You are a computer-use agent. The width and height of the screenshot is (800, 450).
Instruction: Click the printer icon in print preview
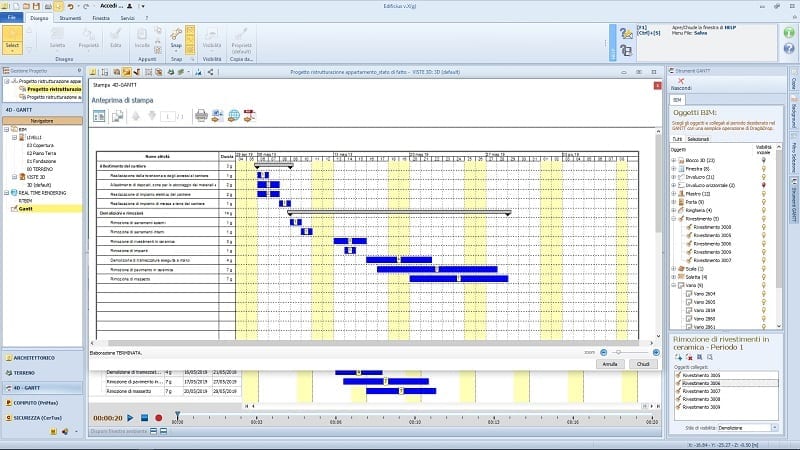(201, 115)
